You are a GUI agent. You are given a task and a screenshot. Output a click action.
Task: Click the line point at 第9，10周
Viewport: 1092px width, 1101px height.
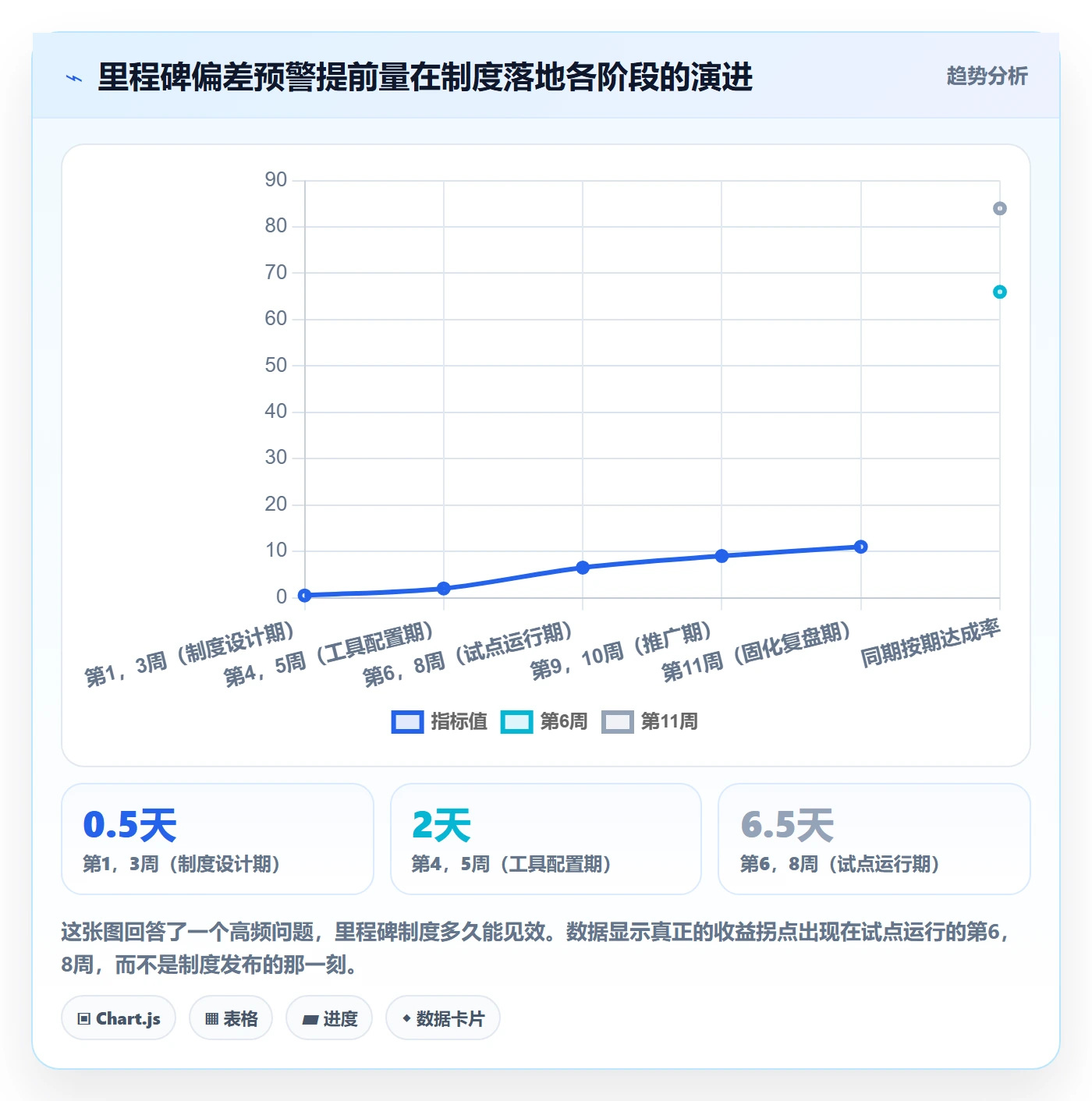[721, 556]
